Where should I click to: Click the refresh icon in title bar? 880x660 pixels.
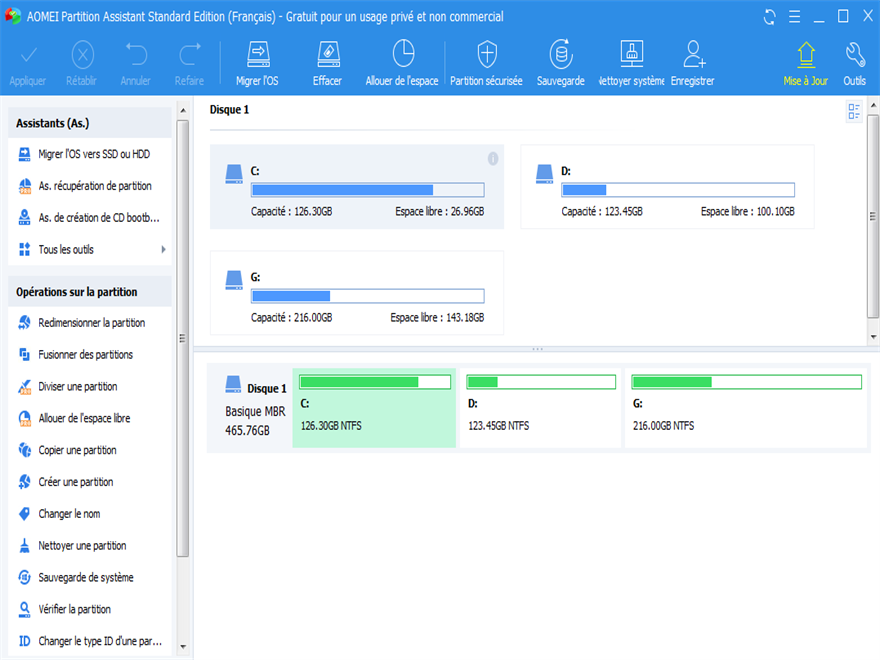[x=769, y=17]
